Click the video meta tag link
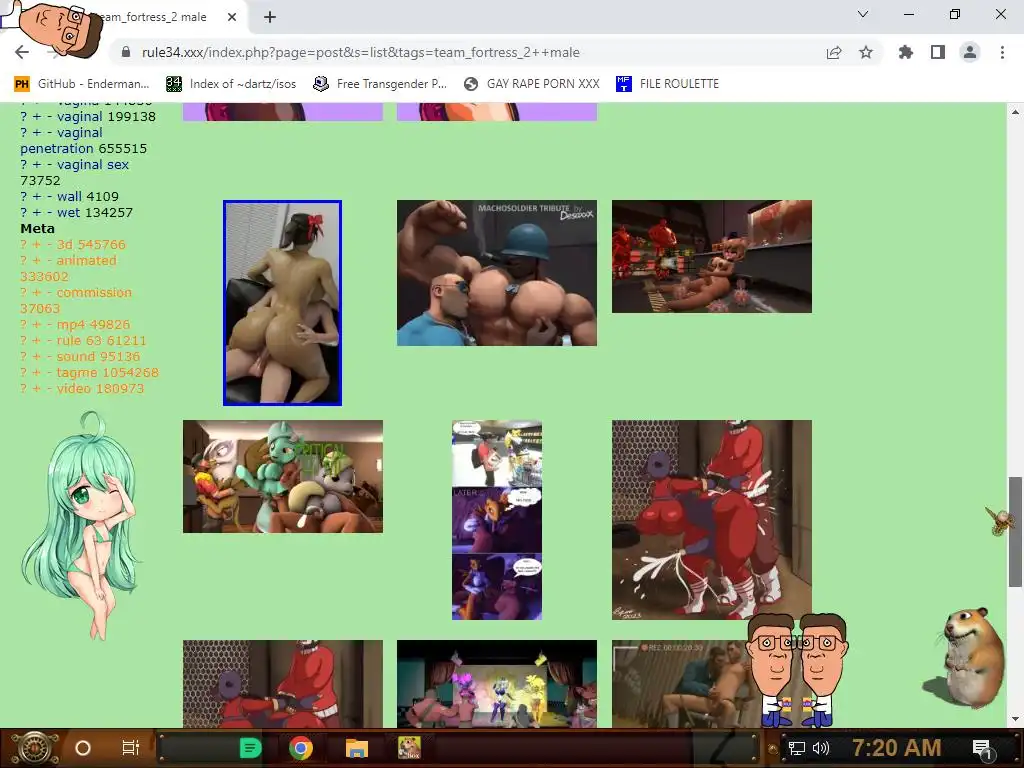Viewport: 1024px width, 768px height. 73,389
